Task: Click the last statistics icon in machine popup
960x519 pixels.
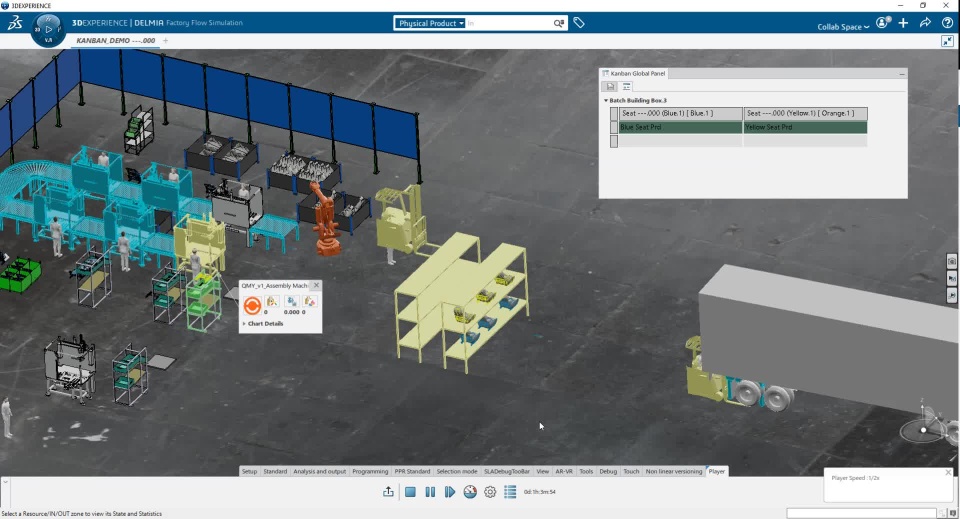Action: pyautogui.click(x=310, y=301)
